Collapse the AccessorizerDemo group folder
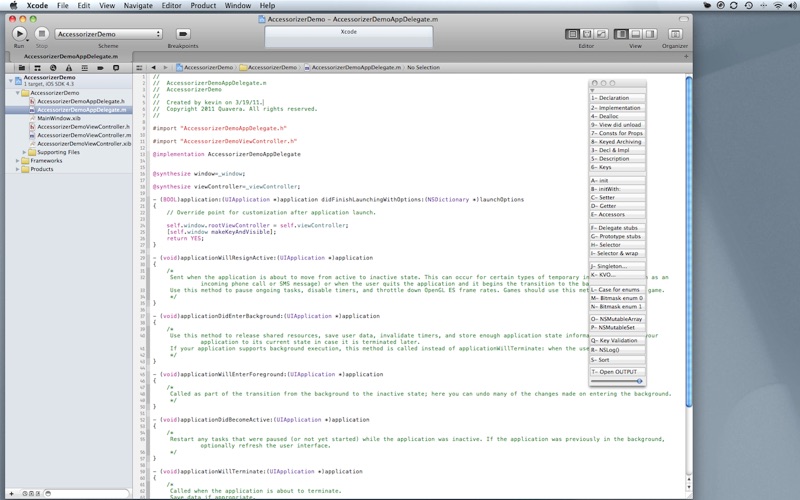This screenshot has height=500, width=800. pyautogui.click(x=18, y=93)
